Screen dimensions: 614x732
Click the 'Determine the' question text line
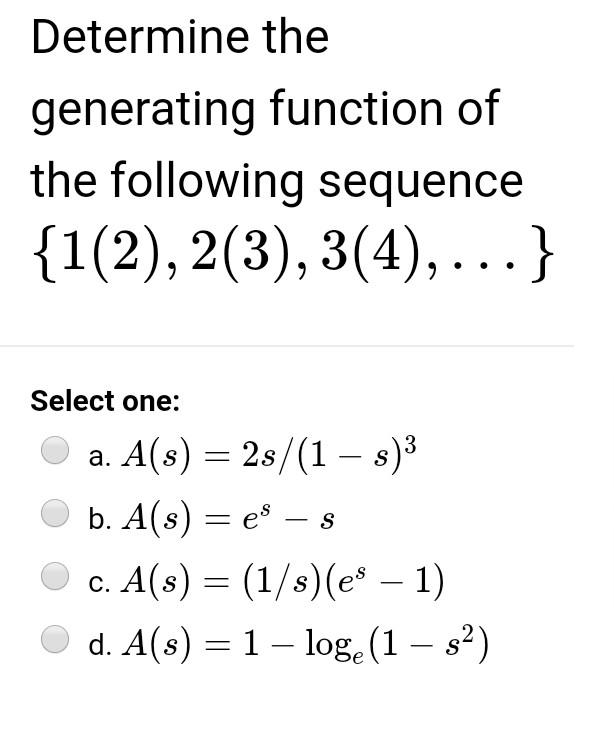[180, 37]
